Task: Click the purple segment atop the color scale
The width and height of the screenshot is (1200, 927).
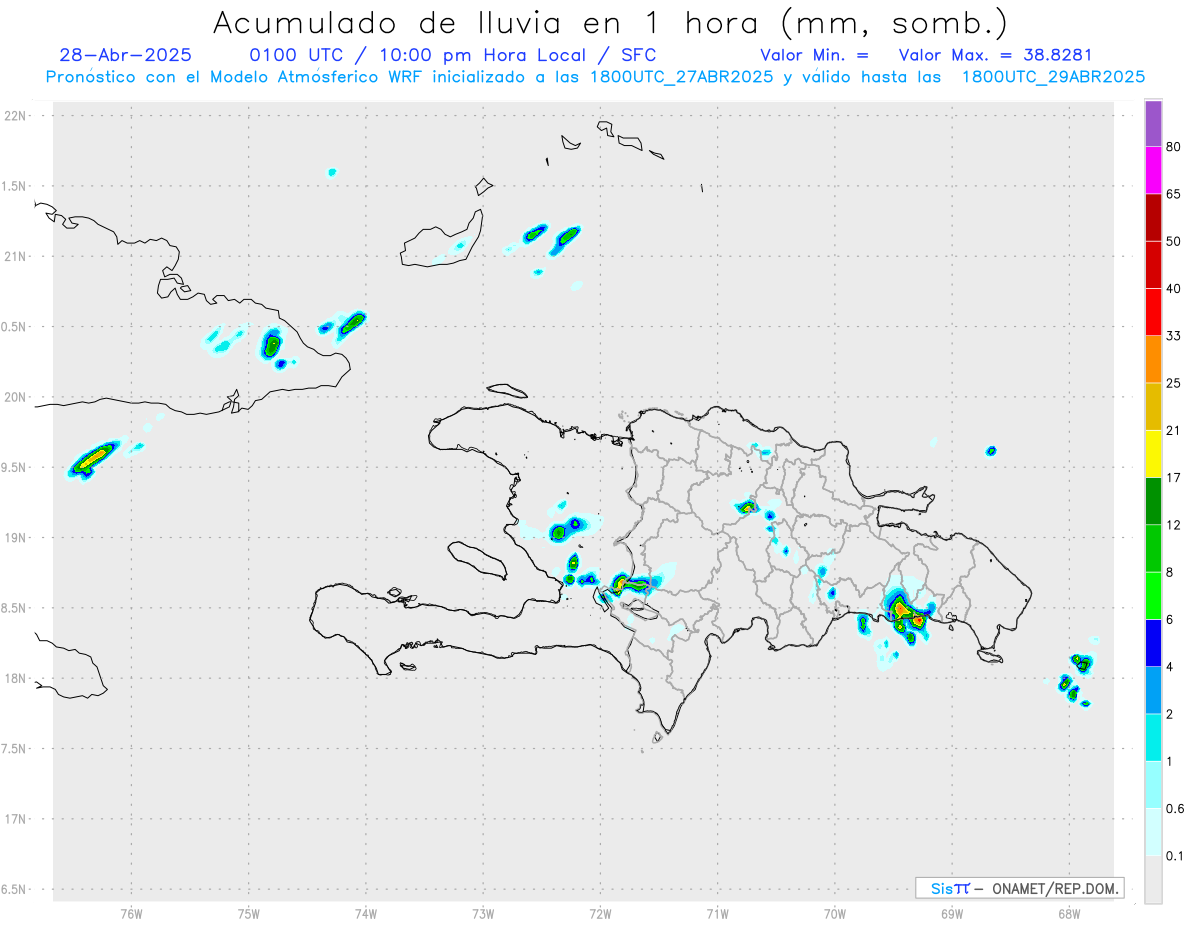Action: coord(1153,124)
